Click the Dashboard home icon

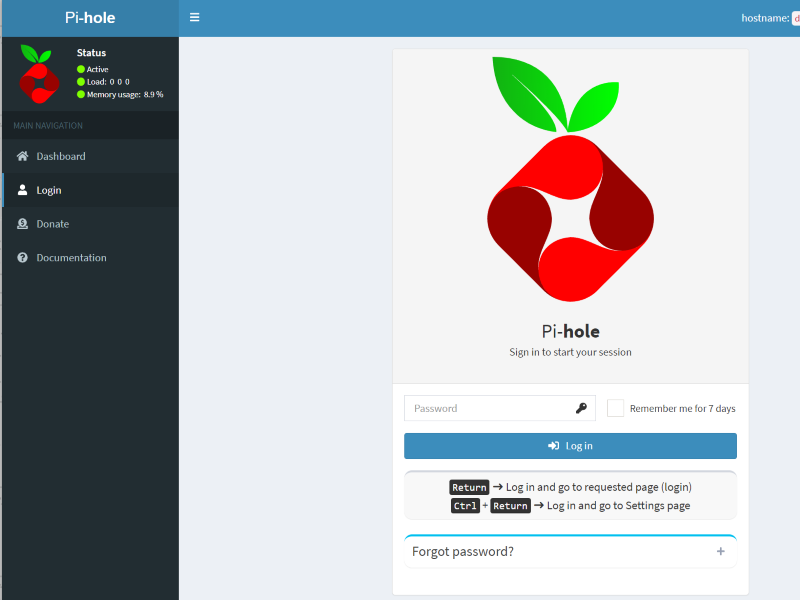coord(22,156)
